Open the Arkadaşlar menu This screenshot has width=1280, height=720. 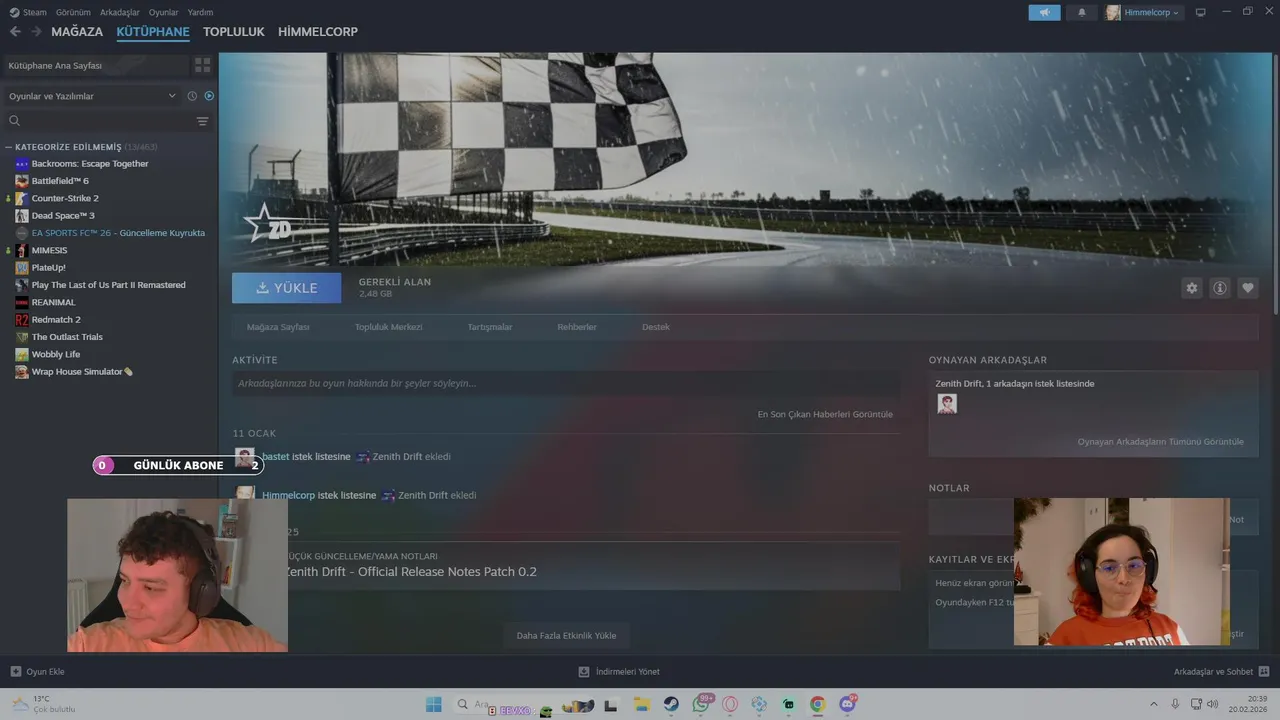[x=120, y=12]
